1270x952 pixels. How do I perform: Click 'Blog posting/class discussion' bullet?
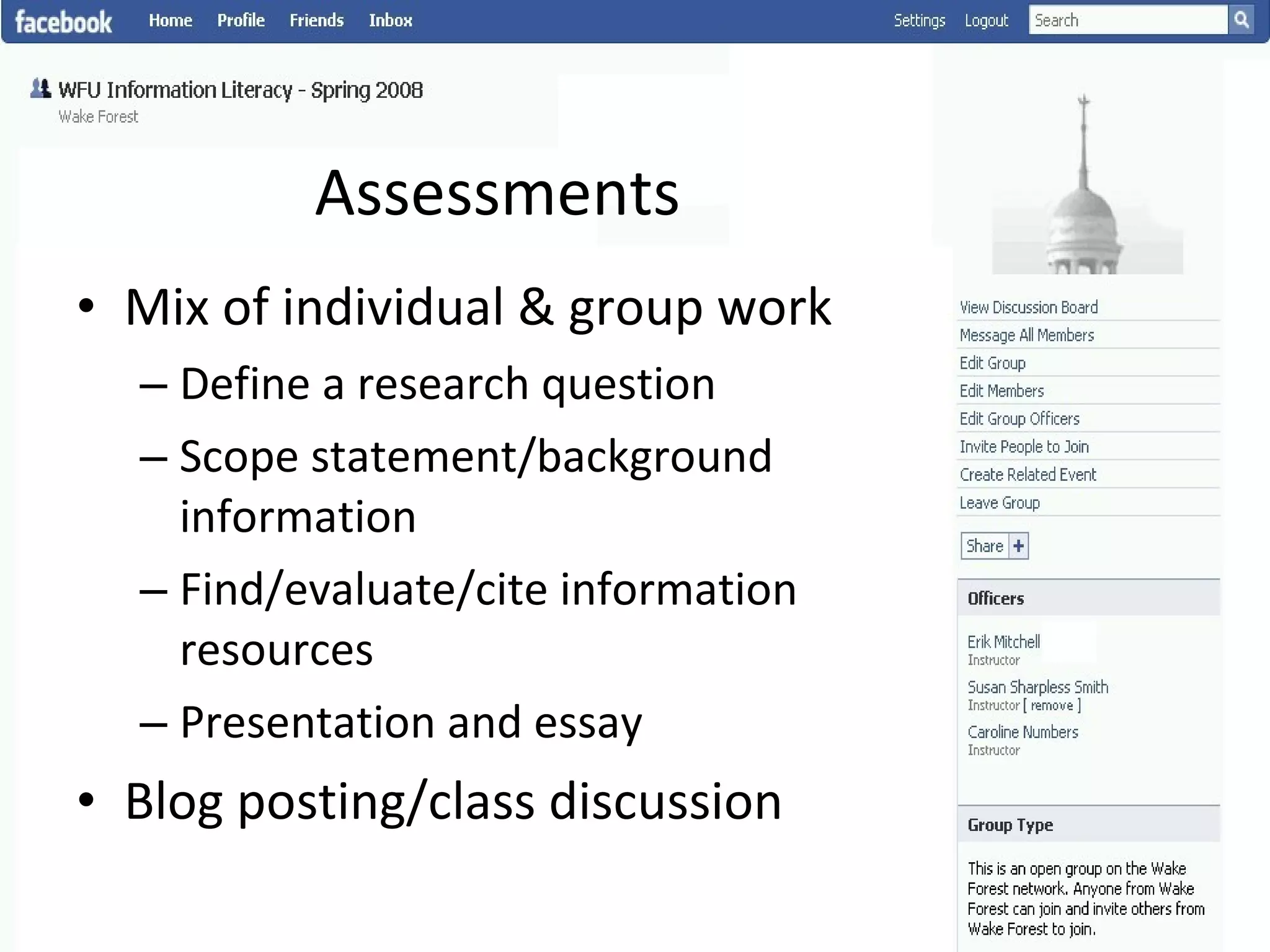point(453,802)
